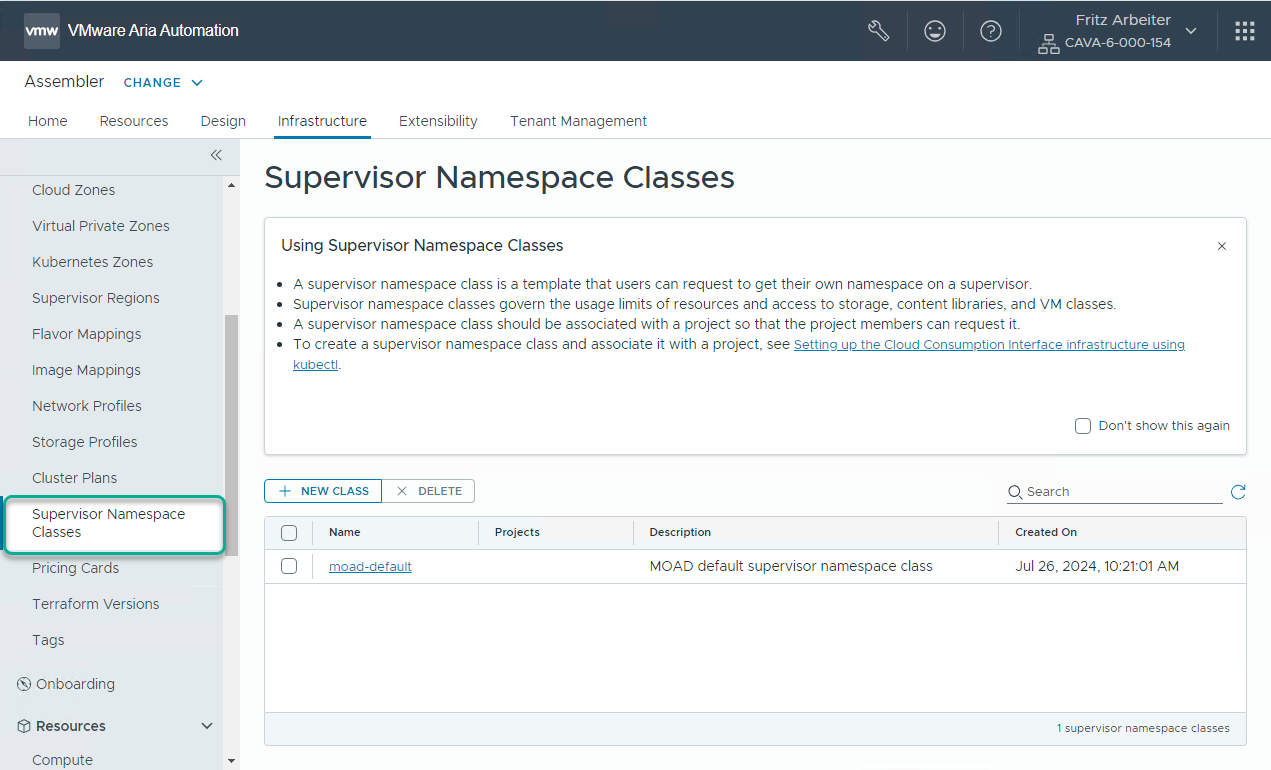Open Cloud Zones in sidebar
Screen dimensions: 1271x770
pos(73,190)
